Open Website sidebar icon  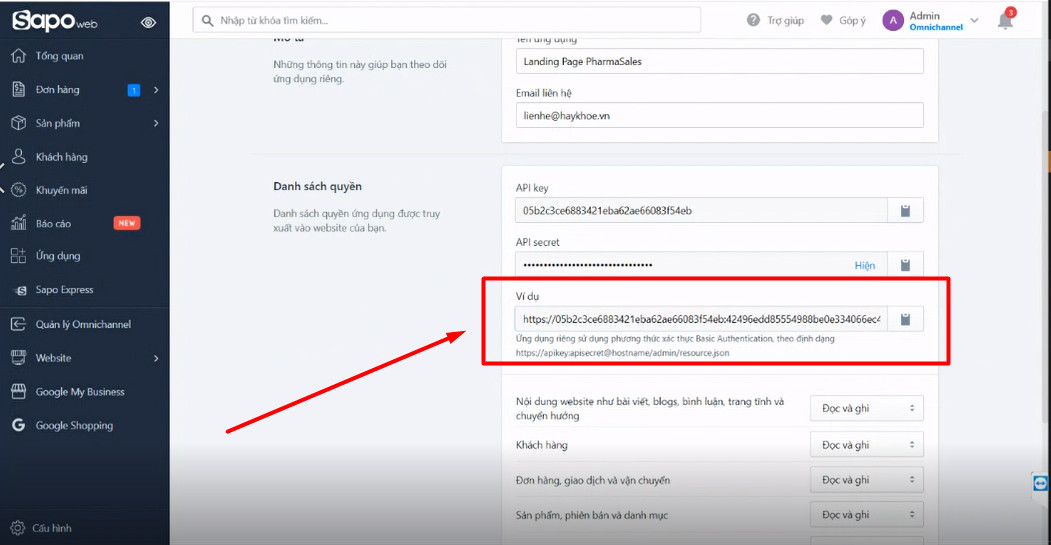pos(19,357)
